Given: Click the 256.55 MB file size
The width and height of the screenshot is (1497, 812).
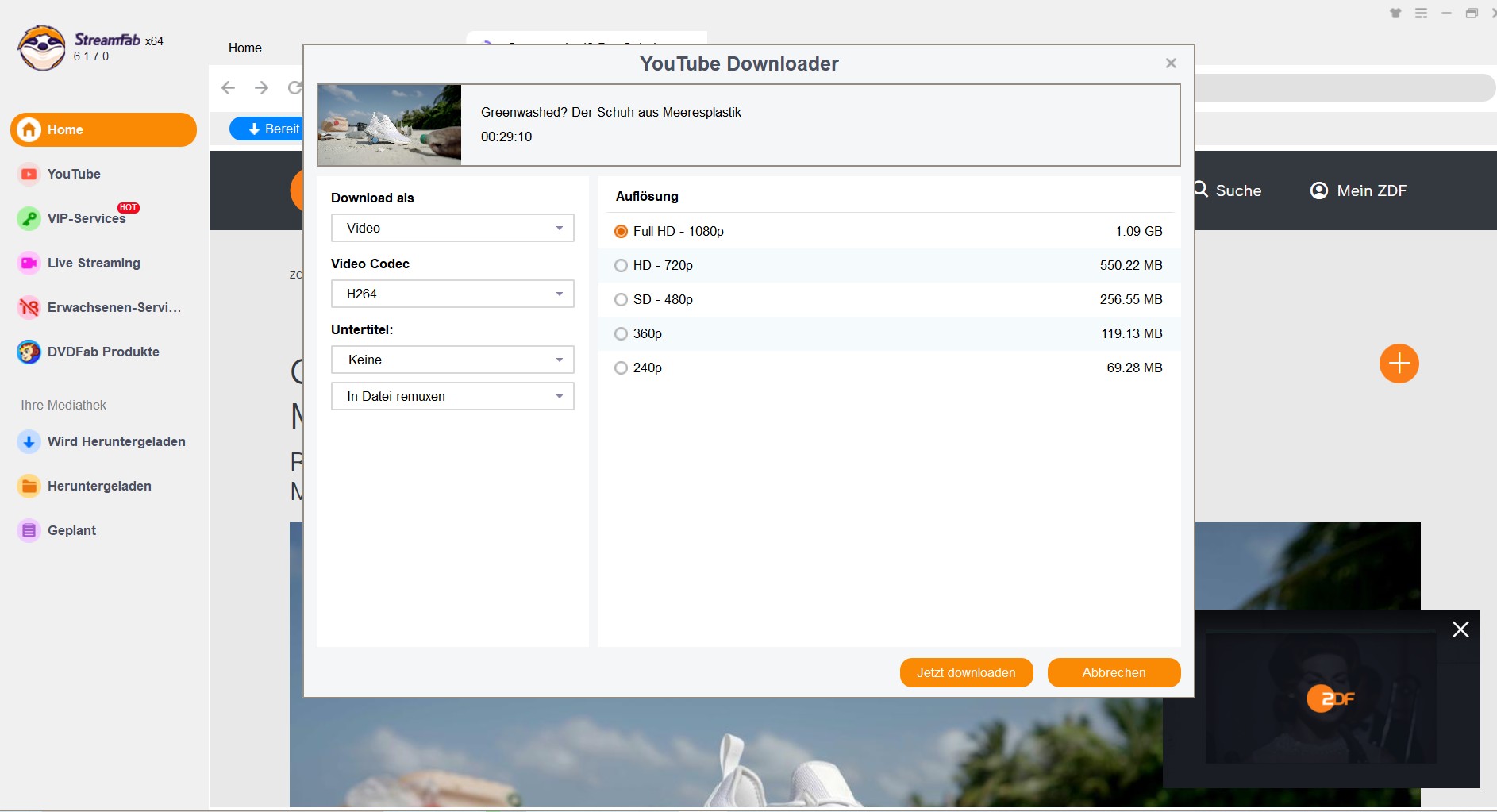Looking at the screenshot, I should click(1131, 299).
